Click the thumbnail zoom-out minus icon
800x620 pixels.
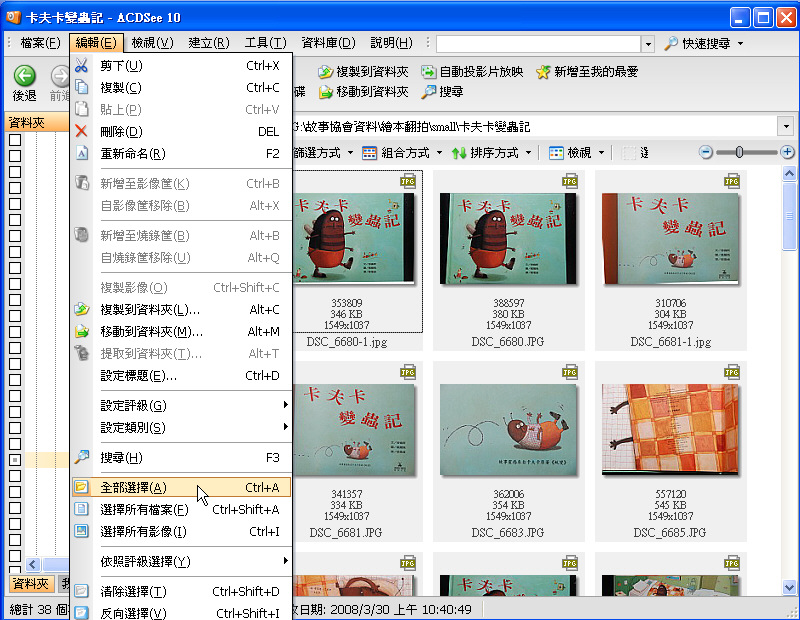[706, 152]
